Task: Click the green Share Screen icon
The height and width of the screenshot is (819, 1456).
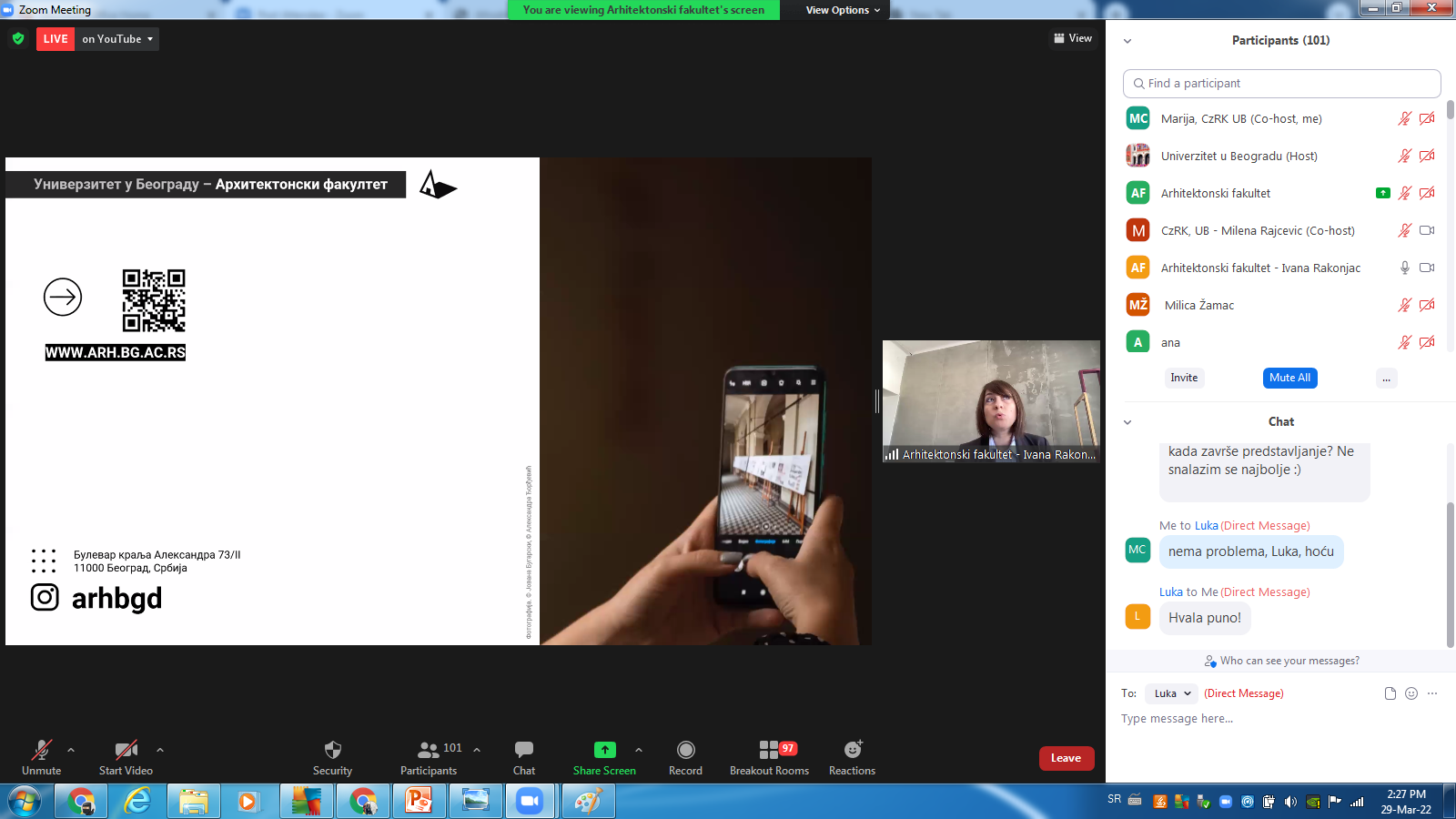Action: click(604, 750)
